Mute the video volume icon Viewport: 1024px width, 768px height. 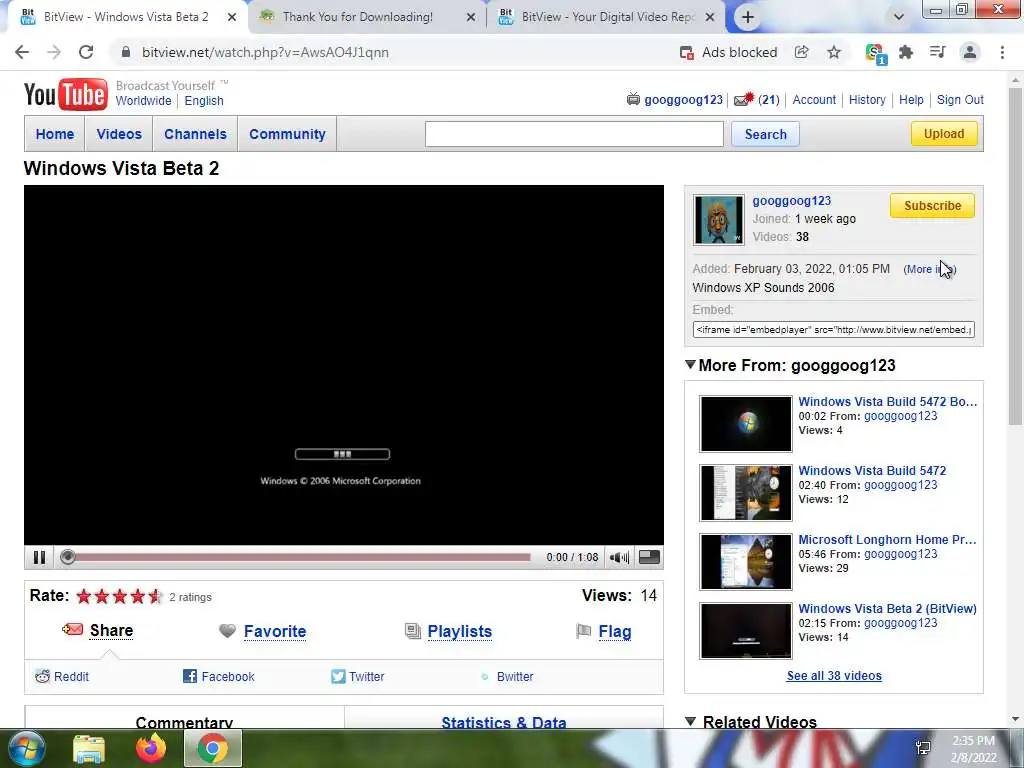pos(619,557)
